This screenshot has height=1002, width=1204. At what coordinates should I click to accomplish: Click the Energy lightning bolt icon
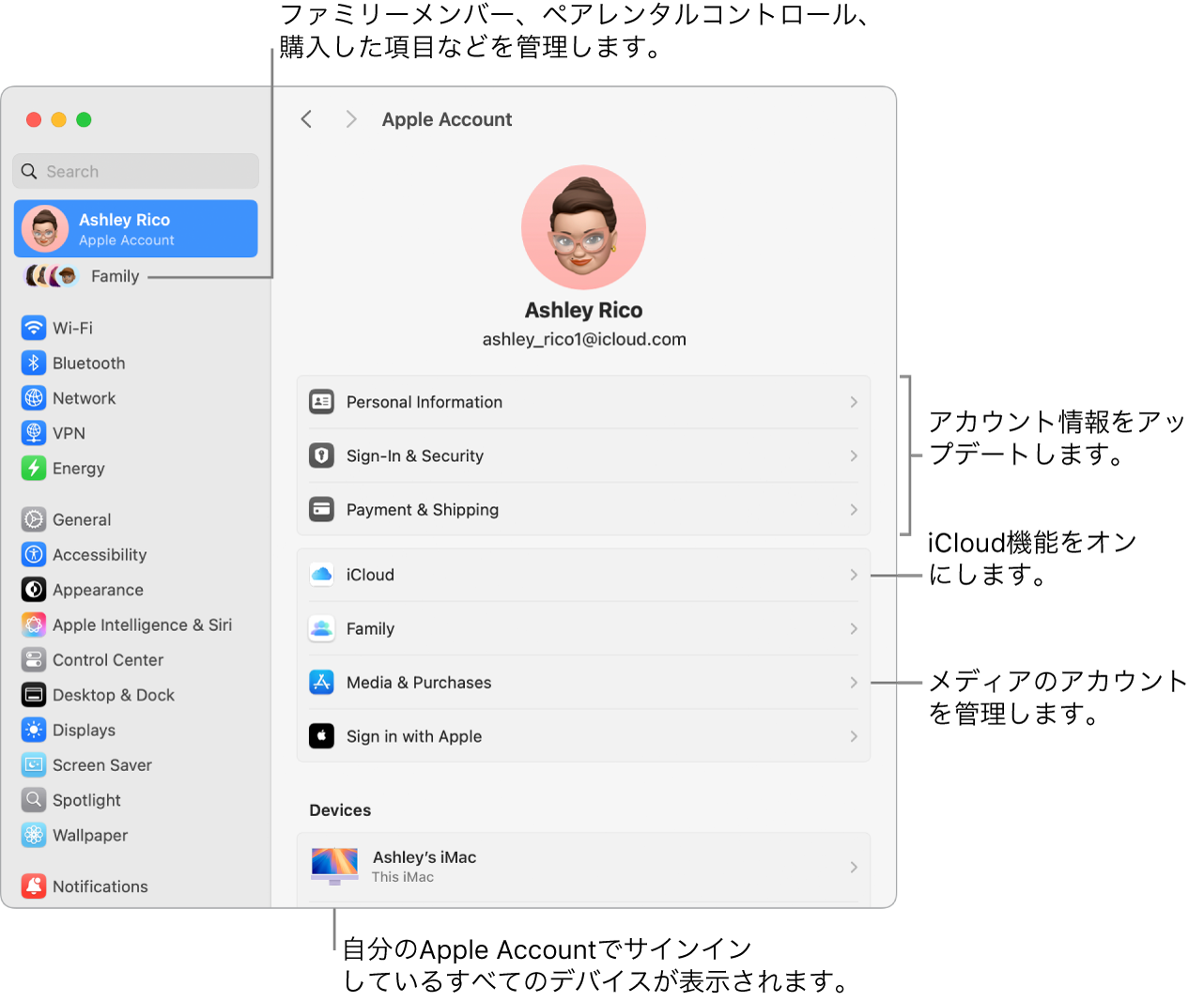point(34,468)
